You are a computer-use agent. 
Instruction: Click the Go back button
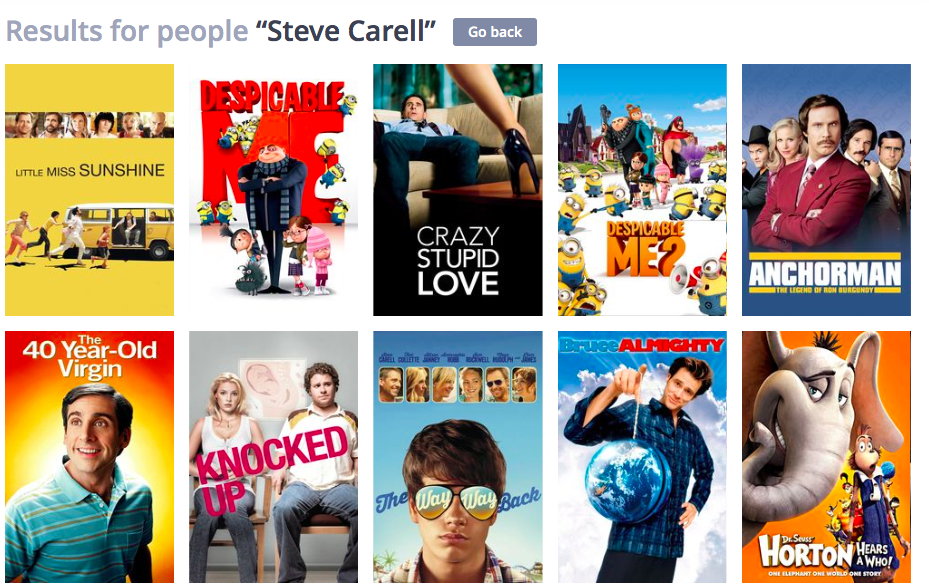pos(495,32)
